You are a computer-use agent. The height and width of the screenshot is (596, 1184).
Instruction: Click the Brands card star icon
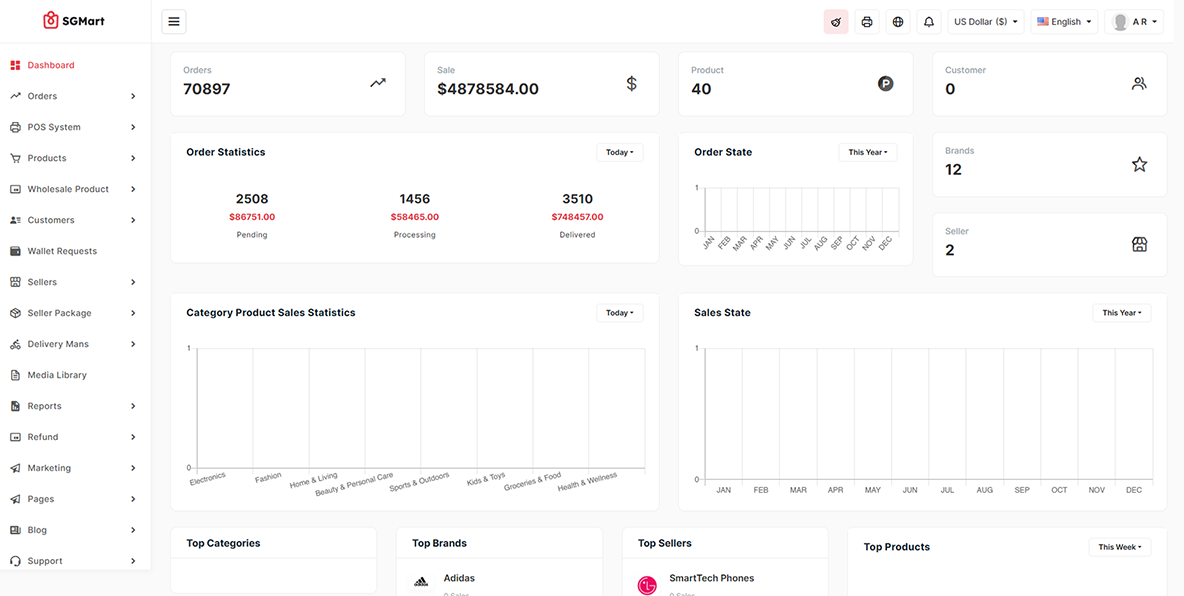coord(1139,164)
